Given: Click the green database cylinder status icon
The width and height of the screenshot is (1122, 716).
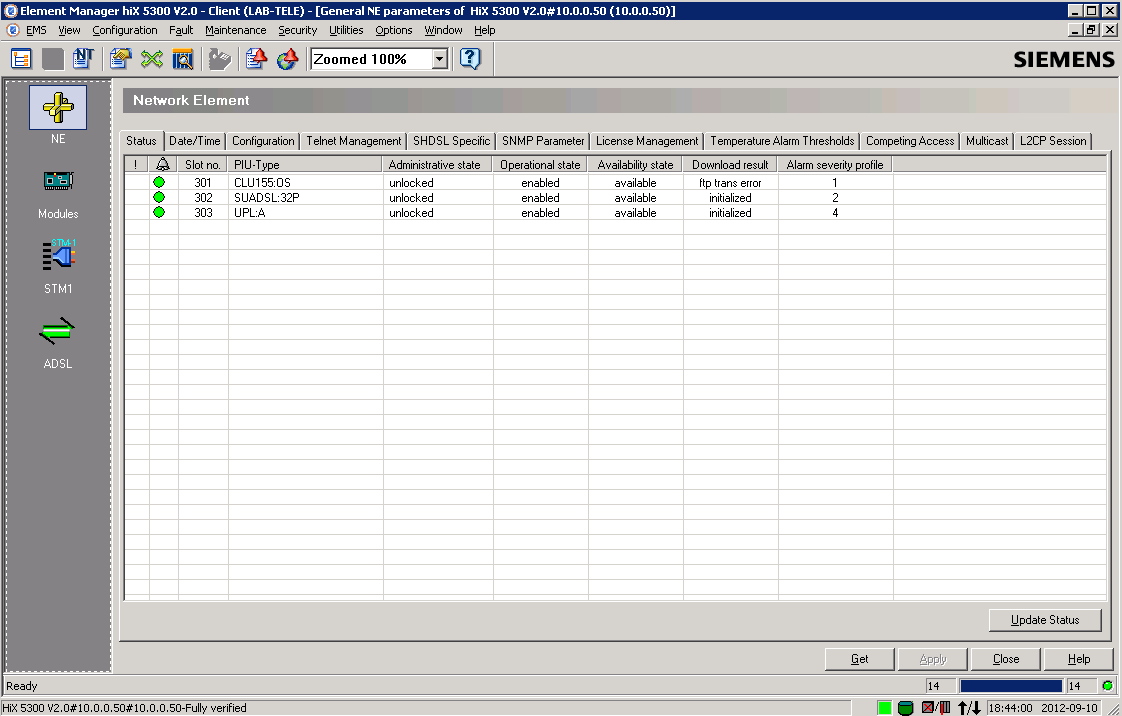Looking at the screenshot, I should click(x=905, y=708).
